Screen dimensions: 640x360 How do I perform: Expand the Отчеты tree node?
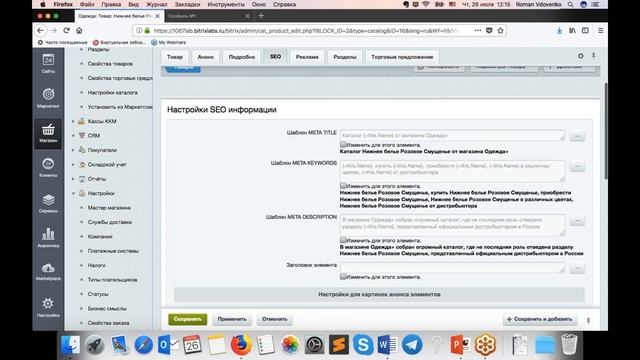(73, 179)
